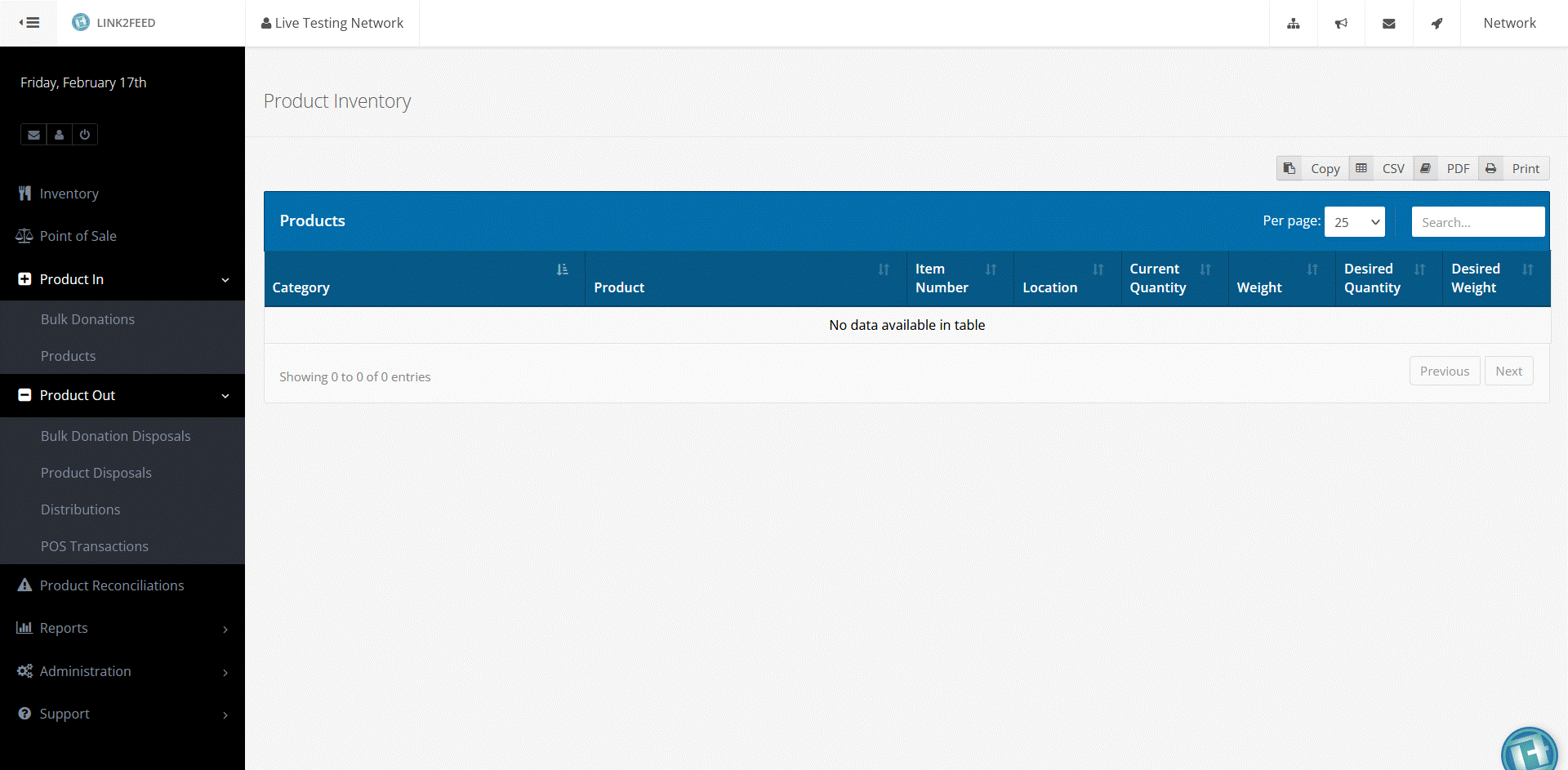Select Point of Sale from sidebar

pos(78,236)
